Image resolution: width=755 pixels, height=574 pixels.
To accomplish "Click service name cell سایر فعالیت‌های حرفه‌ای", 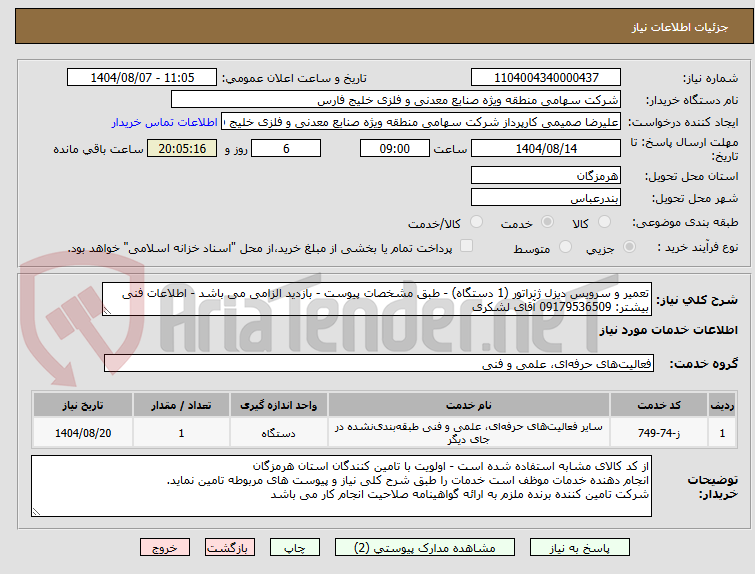I will [x=469, y=433].
